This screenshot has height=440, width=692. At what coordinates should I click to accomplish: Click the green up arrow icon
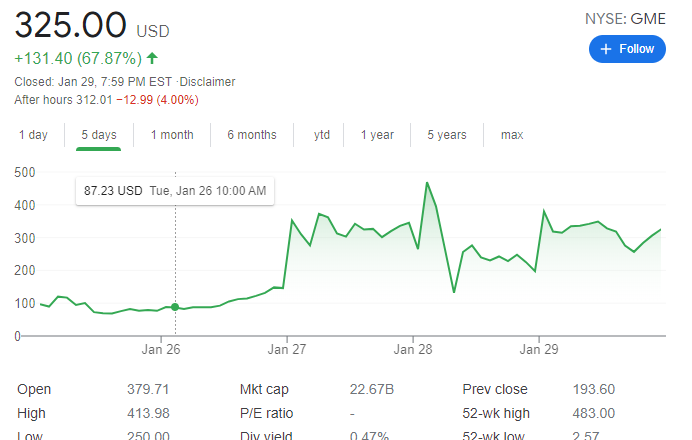pos(152,58)
